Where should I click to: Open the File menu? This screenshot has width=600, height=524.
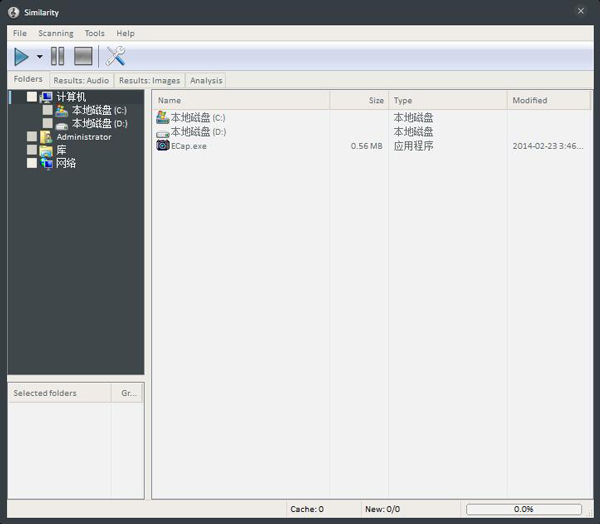pyautogui.click(x=20, y=33)
